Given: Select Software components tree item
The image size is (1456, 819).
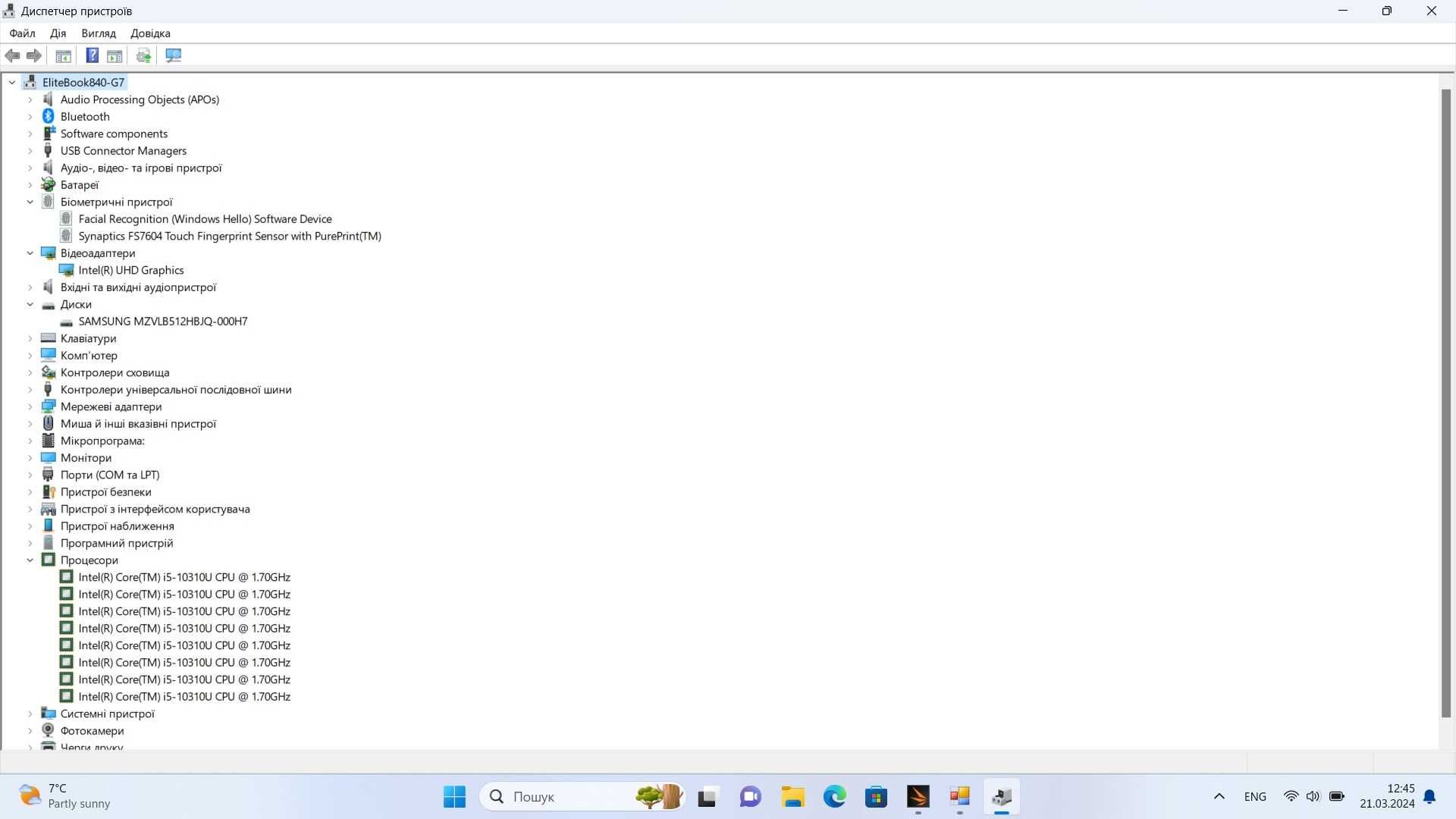Looking at the screenshot, I should tap(114, 133).
